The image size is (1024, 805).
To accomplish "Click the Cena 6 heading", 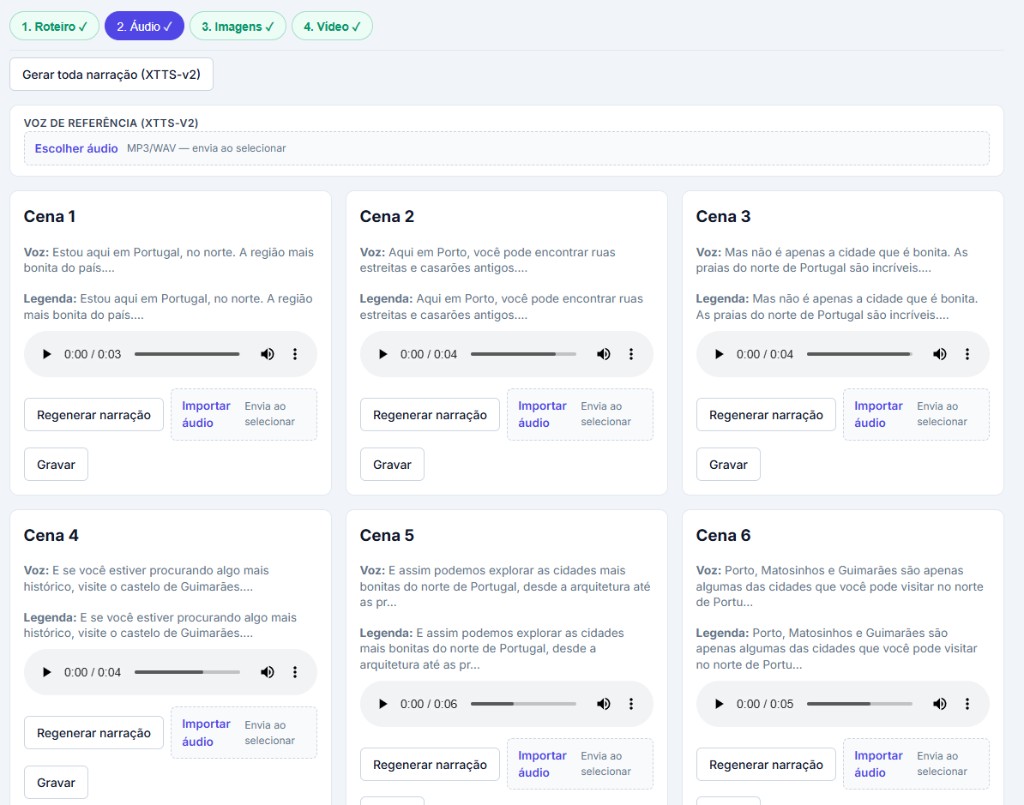I will point(723,535).
